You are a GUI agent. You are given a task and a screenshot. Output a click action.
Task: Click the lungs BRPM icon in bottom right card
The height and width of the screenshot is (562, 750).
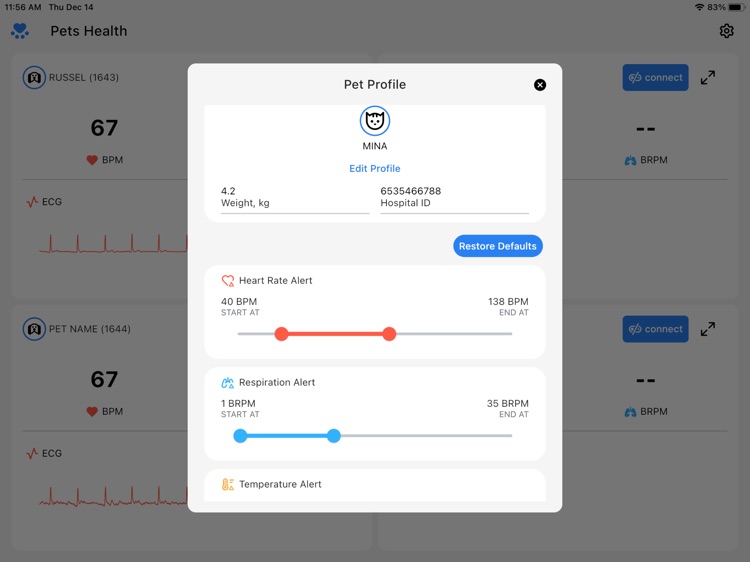(x=630, y=412)
